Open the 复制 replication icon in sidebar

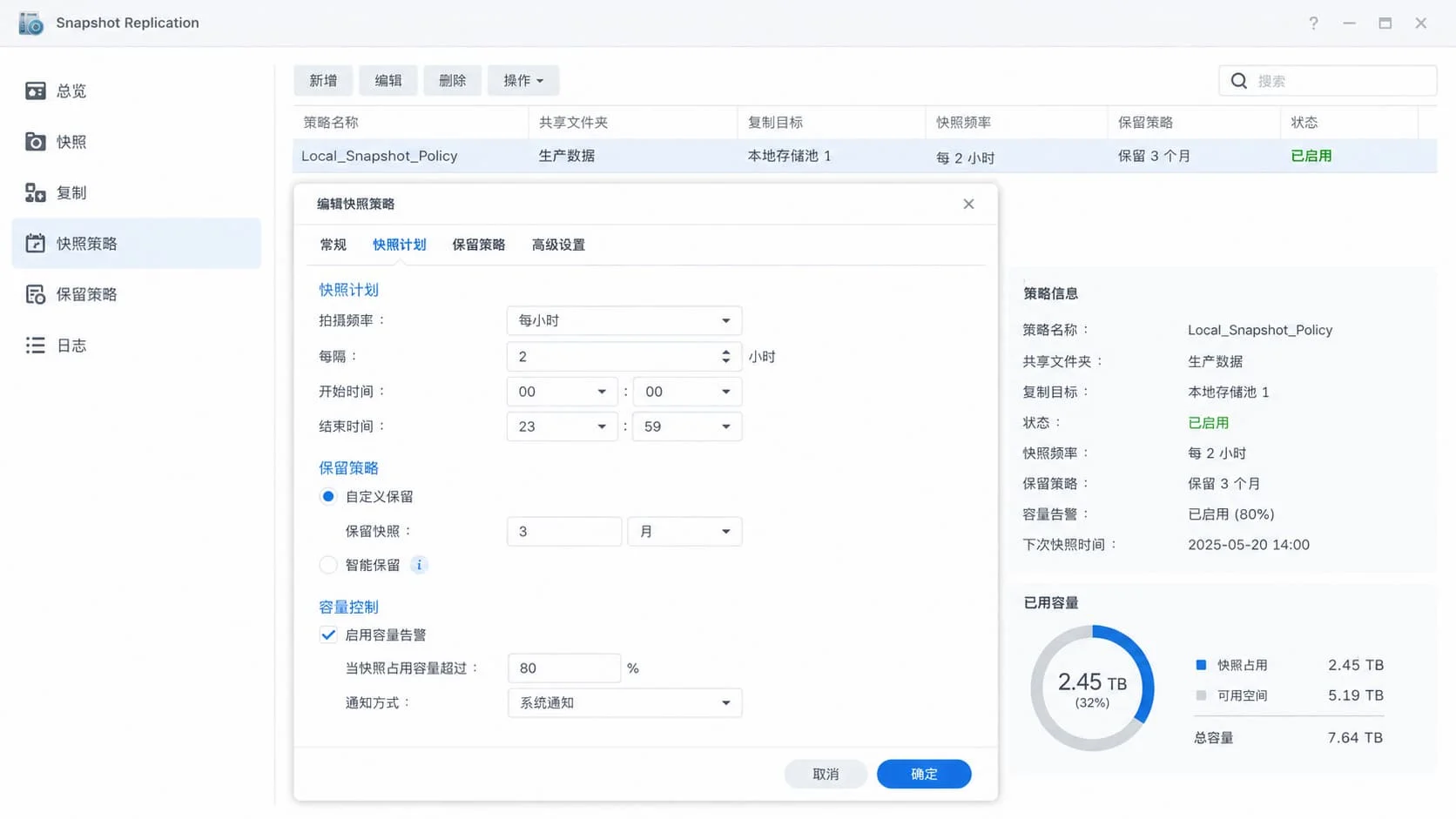pos(36,192)
